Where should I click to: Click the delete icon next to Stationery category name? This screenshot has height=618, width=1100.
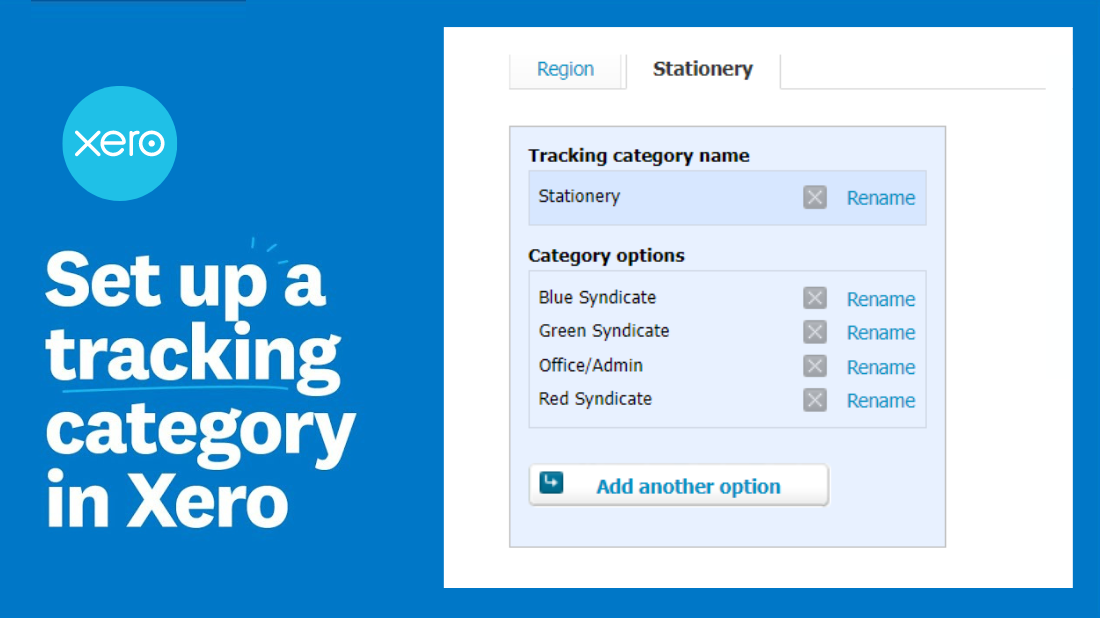point(814,197)
